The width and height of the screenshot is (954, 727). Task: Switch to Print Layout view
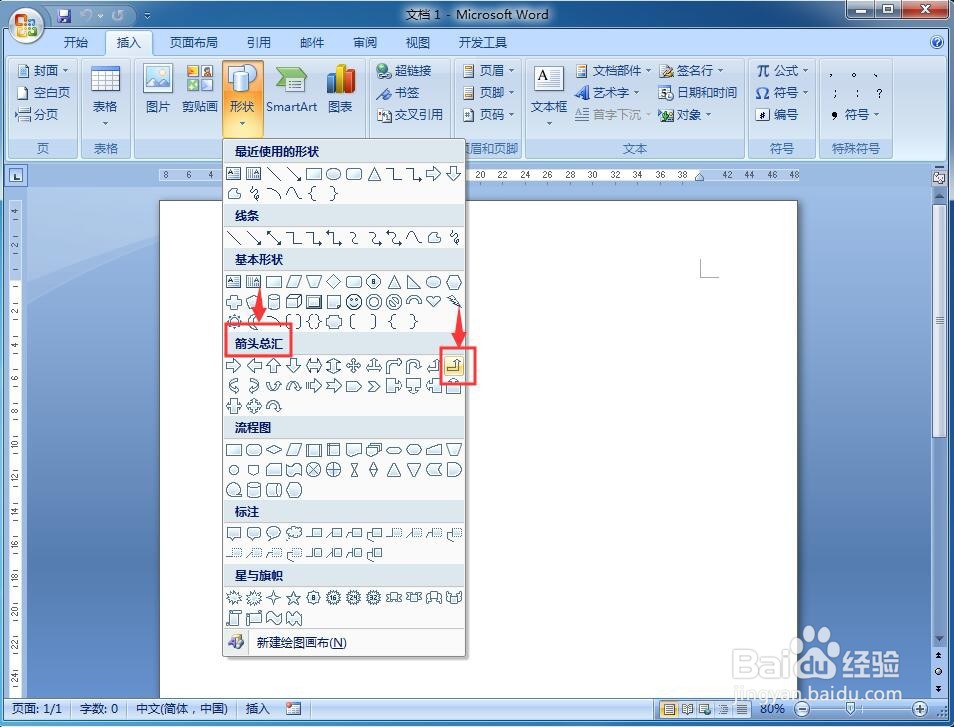(669, 709)
